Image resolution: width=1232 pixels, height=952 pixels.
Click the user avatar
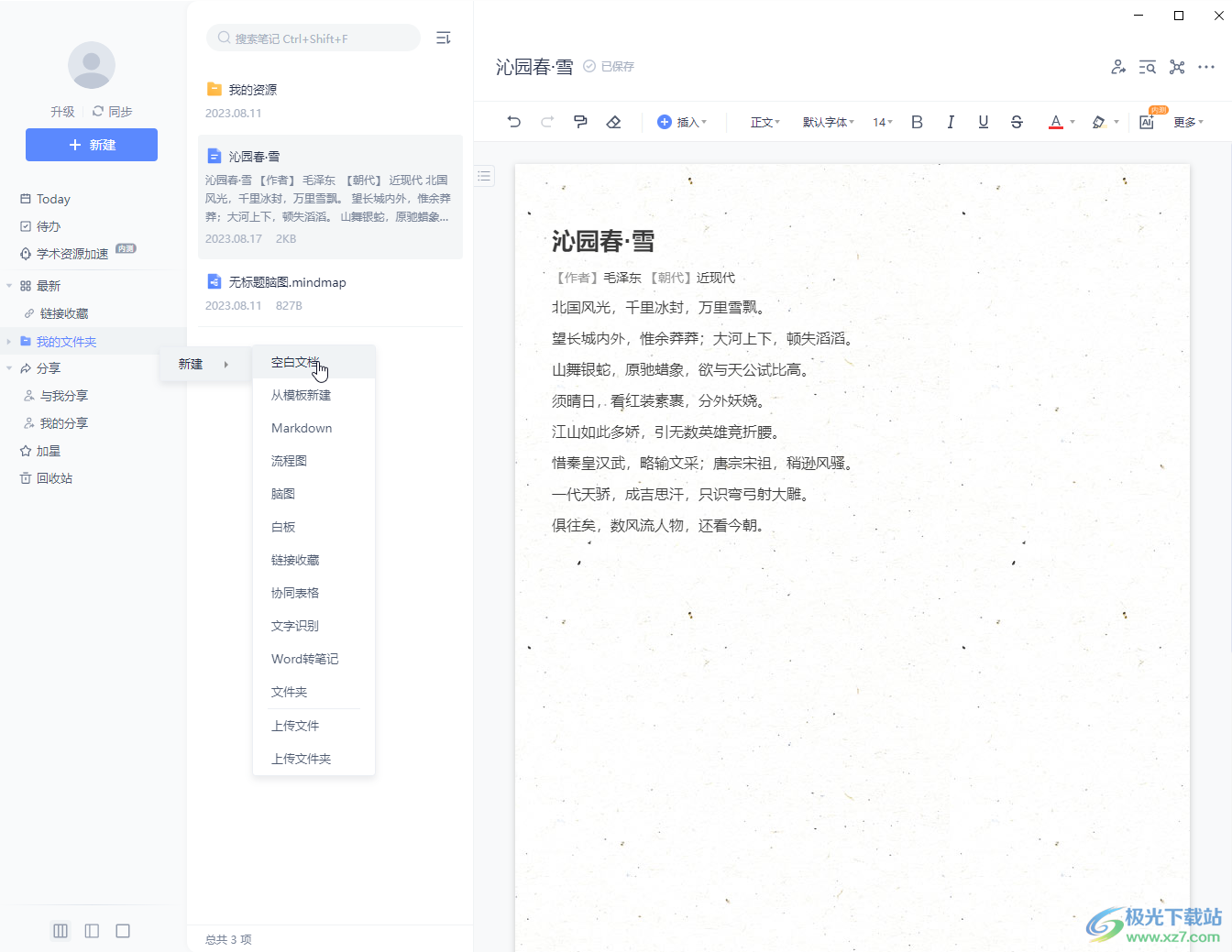(x=92, y=65)
